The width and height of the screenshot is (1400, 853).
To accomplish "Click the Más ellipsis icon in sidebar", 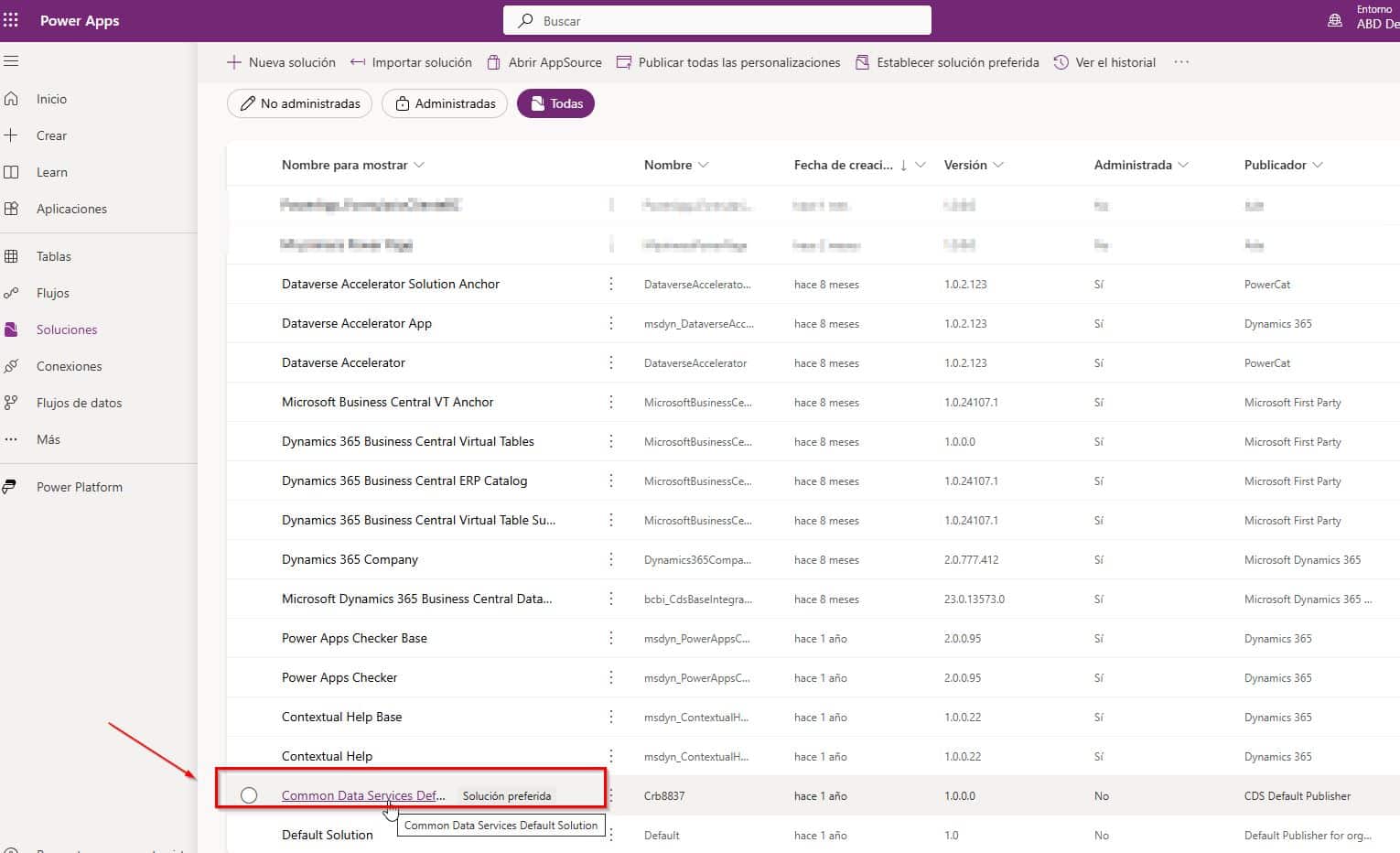I will click(11, 439).
